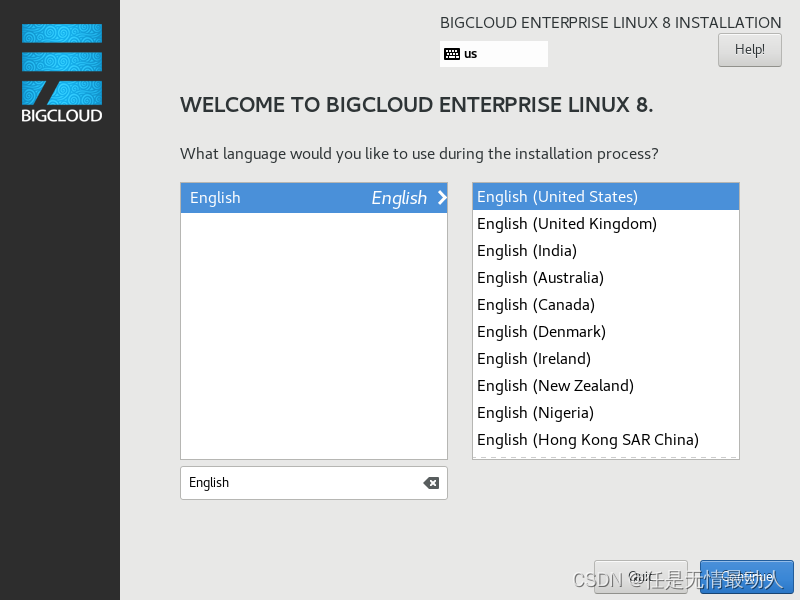Click the us keyboard layout indicator
Image resolution: width=800 pixels, height=600 pixels.
coord(493,54)
